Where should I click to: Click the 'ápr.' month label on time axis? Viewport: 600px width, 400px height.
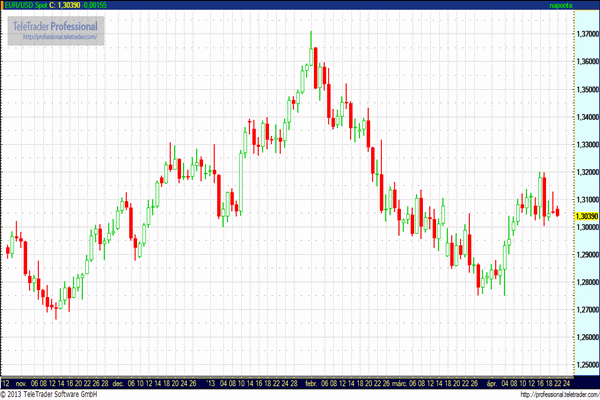point(490,383)
